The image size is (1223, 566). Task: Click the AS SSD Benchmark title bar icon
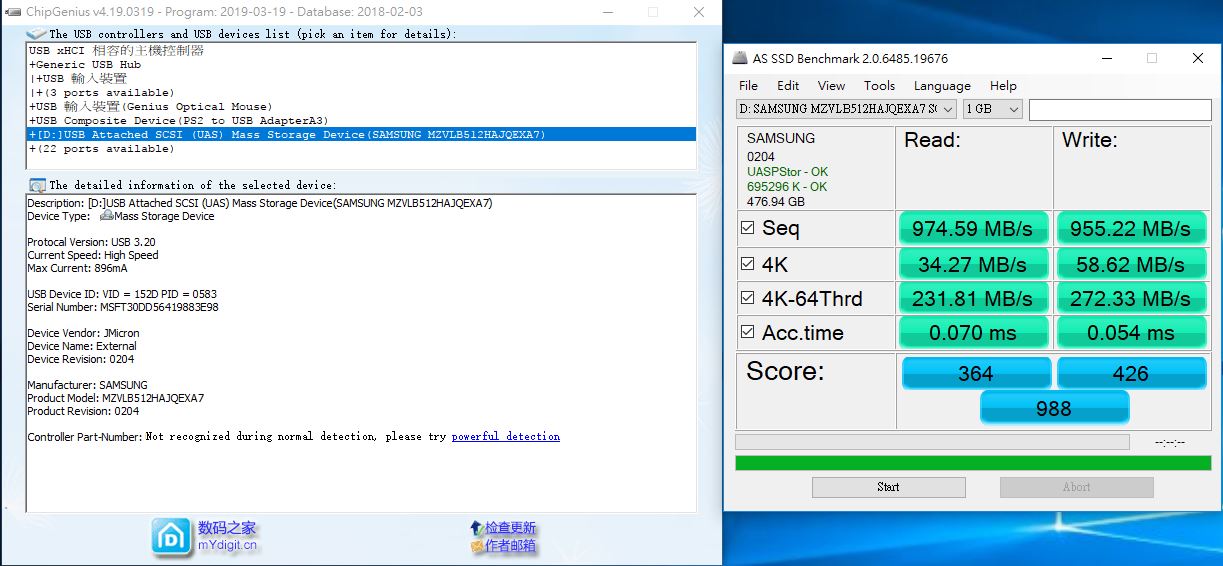pos(740,58)
